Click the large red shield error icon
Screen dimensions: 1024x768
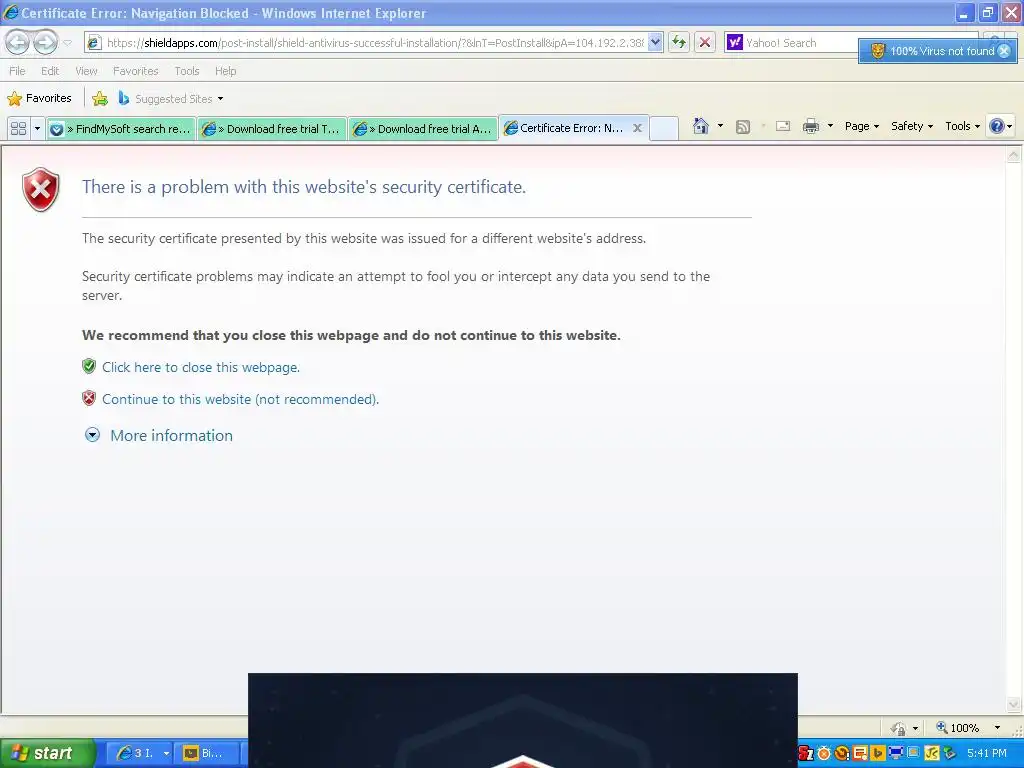(40, 190)
